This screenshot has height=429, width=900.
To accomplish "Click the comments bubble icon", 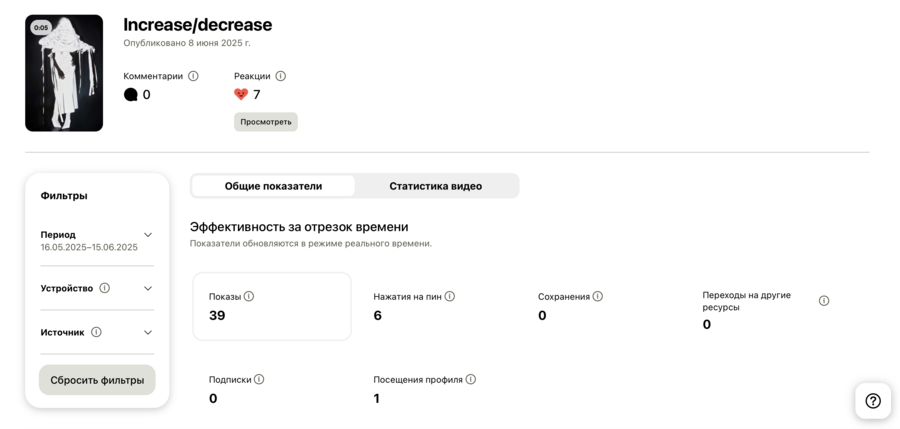I will coord(130,95).
